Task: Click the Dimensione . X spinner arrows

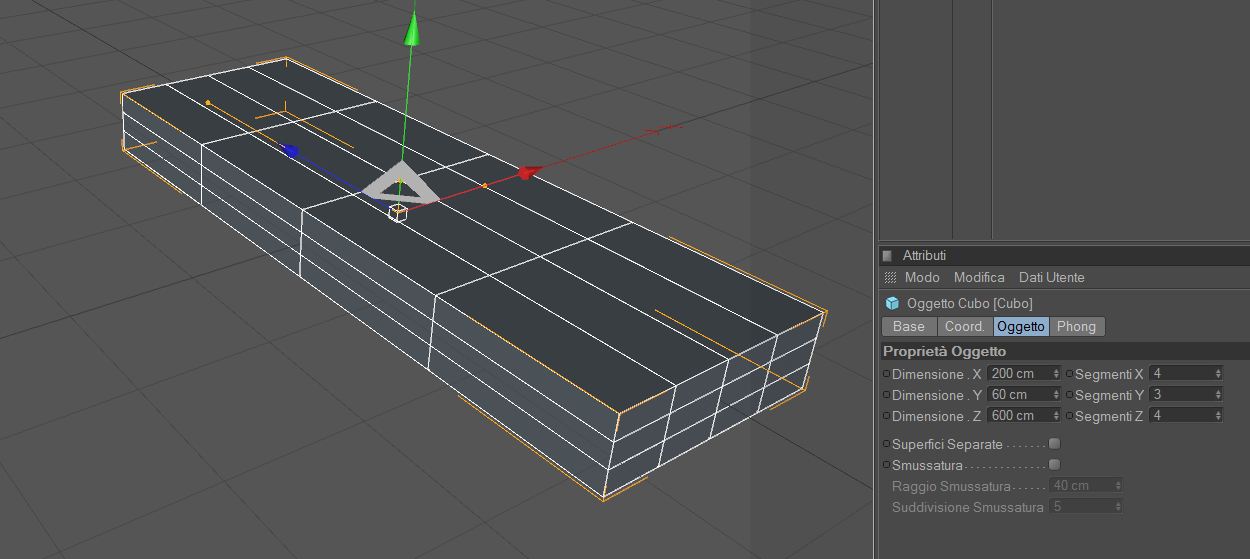Action: (x=1056, y=373)
